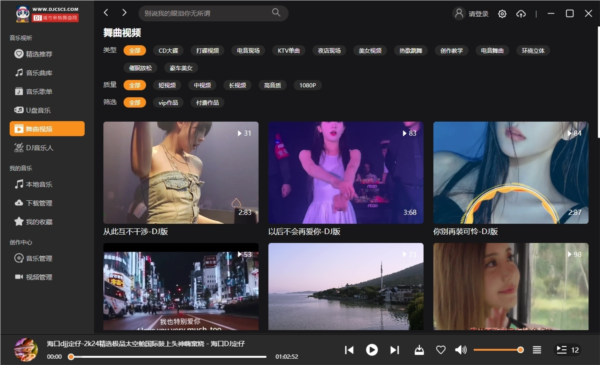Image resolution: width=600 pixels, height=365 pixels.
Task: Click the cloud upload icon
Action: 521,14
